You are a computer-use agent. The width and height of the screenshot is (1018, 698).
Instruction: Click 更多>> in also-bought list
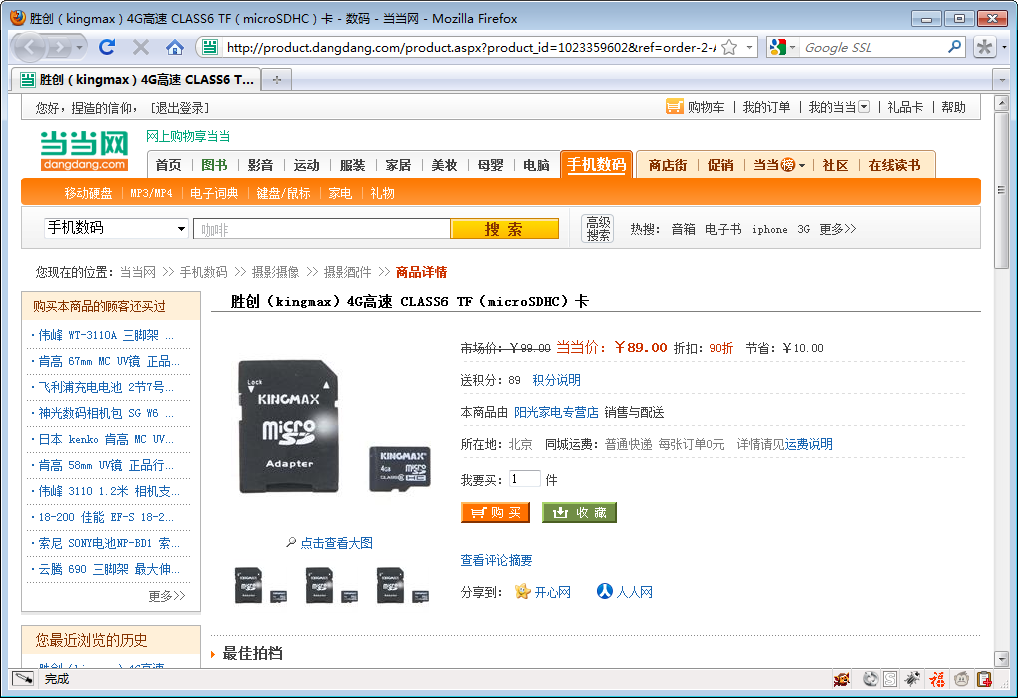point(166,595)
